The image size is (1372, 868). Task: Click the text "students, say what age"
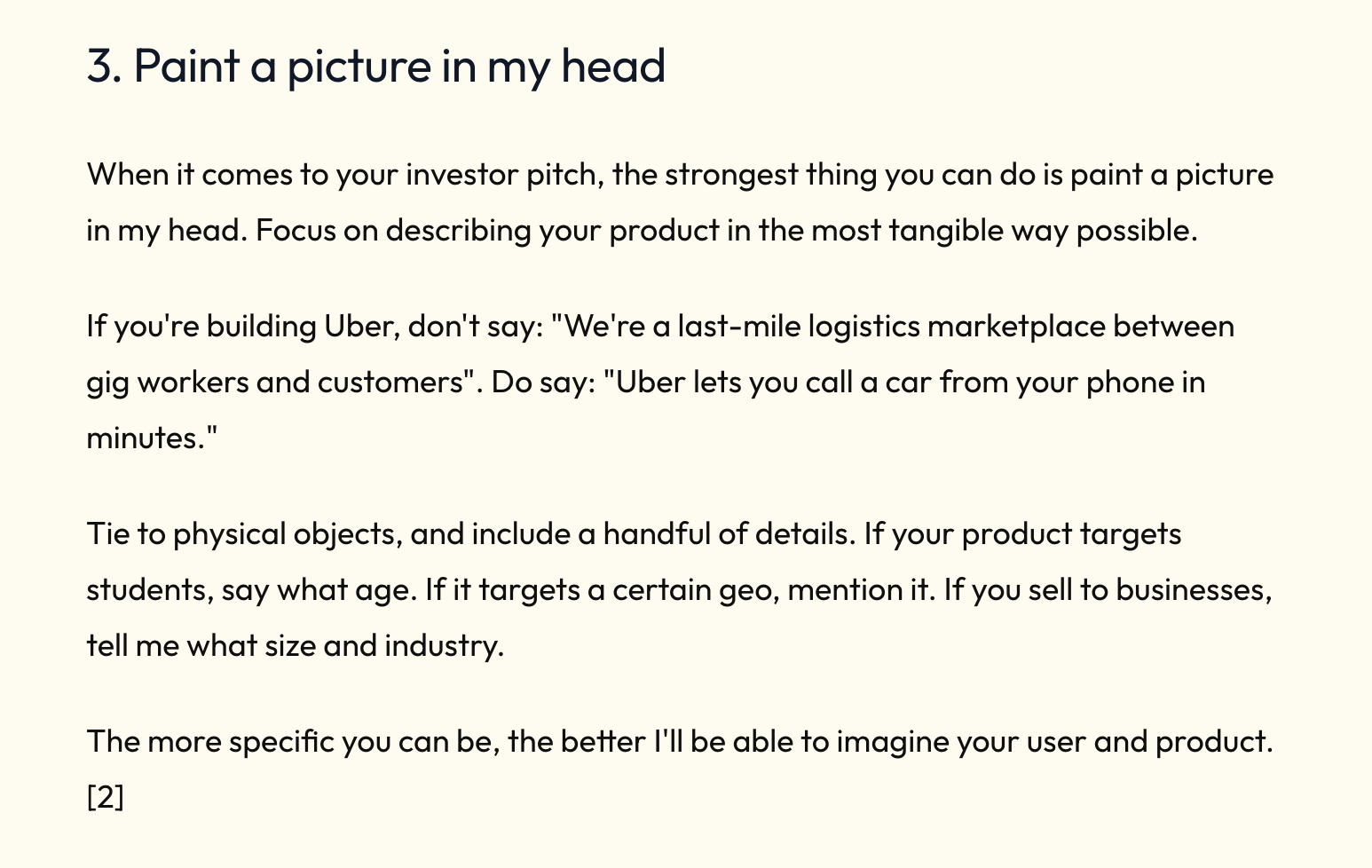[251, 590]
